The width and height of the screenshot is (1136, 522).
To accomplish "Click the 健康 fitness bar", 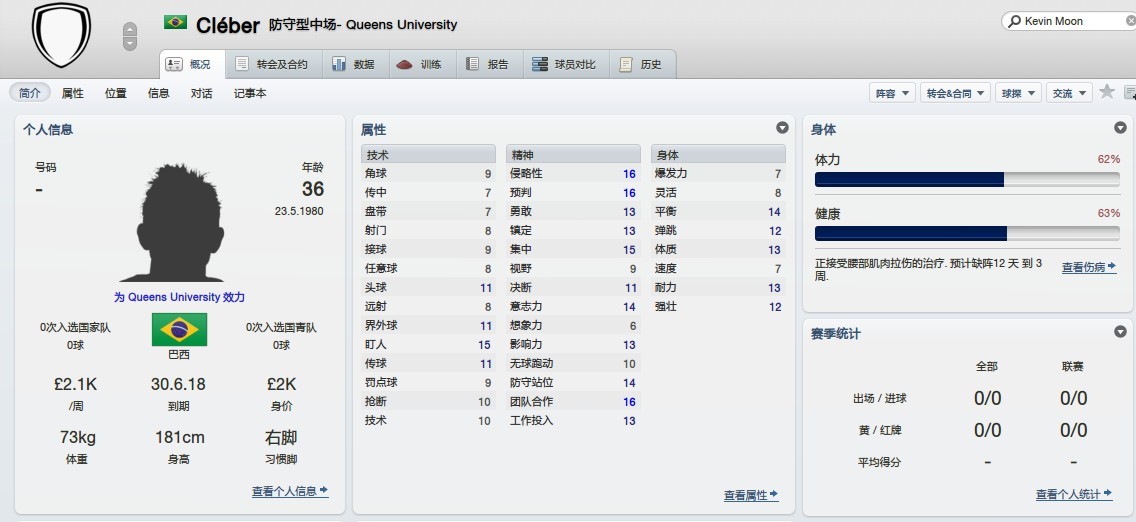I will pyautogui.click(x=967, y=233).
